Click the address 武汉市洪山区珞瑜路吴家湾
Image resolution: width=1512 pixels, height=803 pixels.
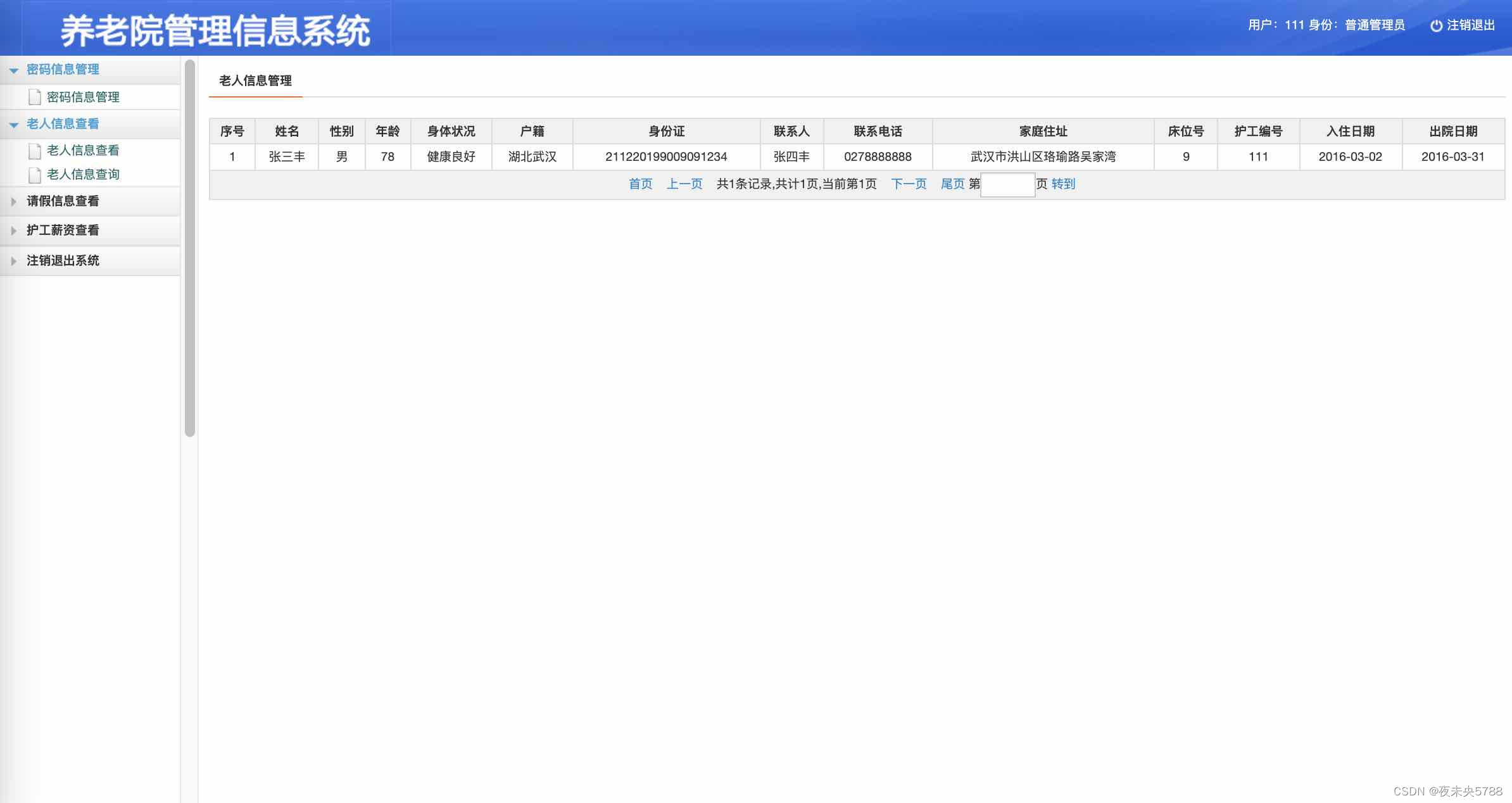(x=1043, y=156)
